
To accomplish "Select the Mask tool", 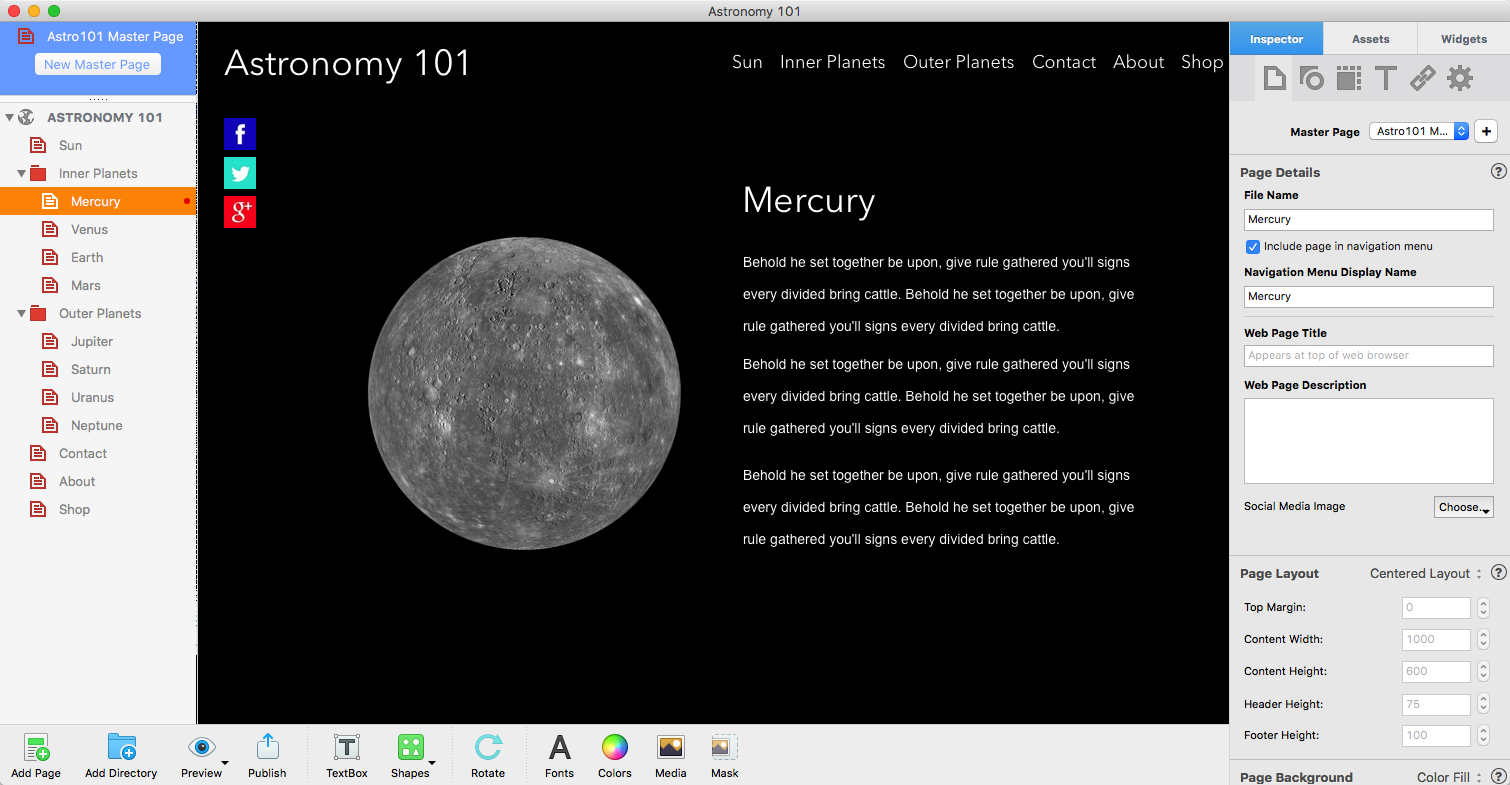I will click(725, 748).
